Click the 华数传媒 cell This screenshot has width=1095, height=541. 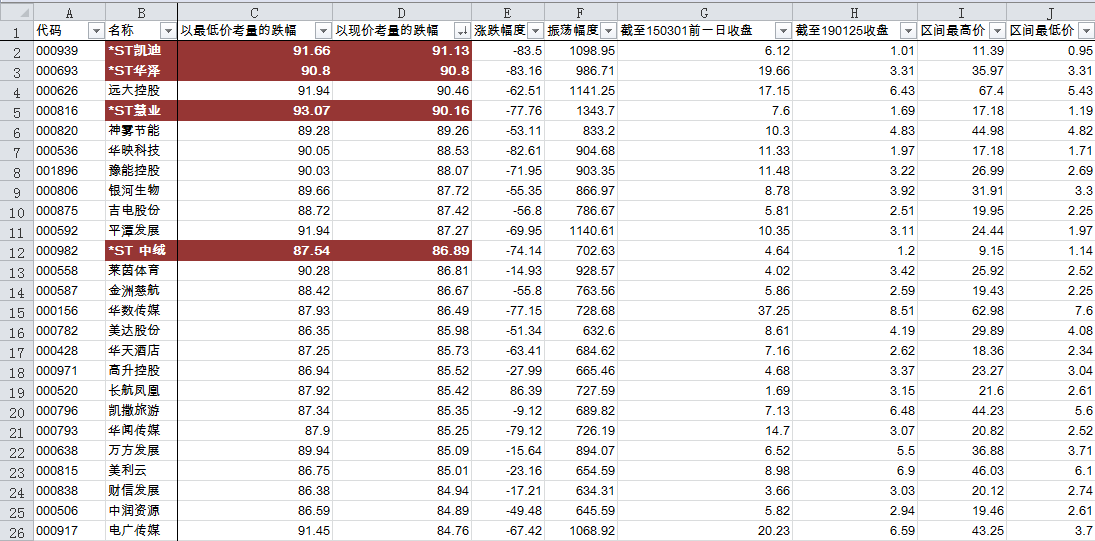pos(142,311)
